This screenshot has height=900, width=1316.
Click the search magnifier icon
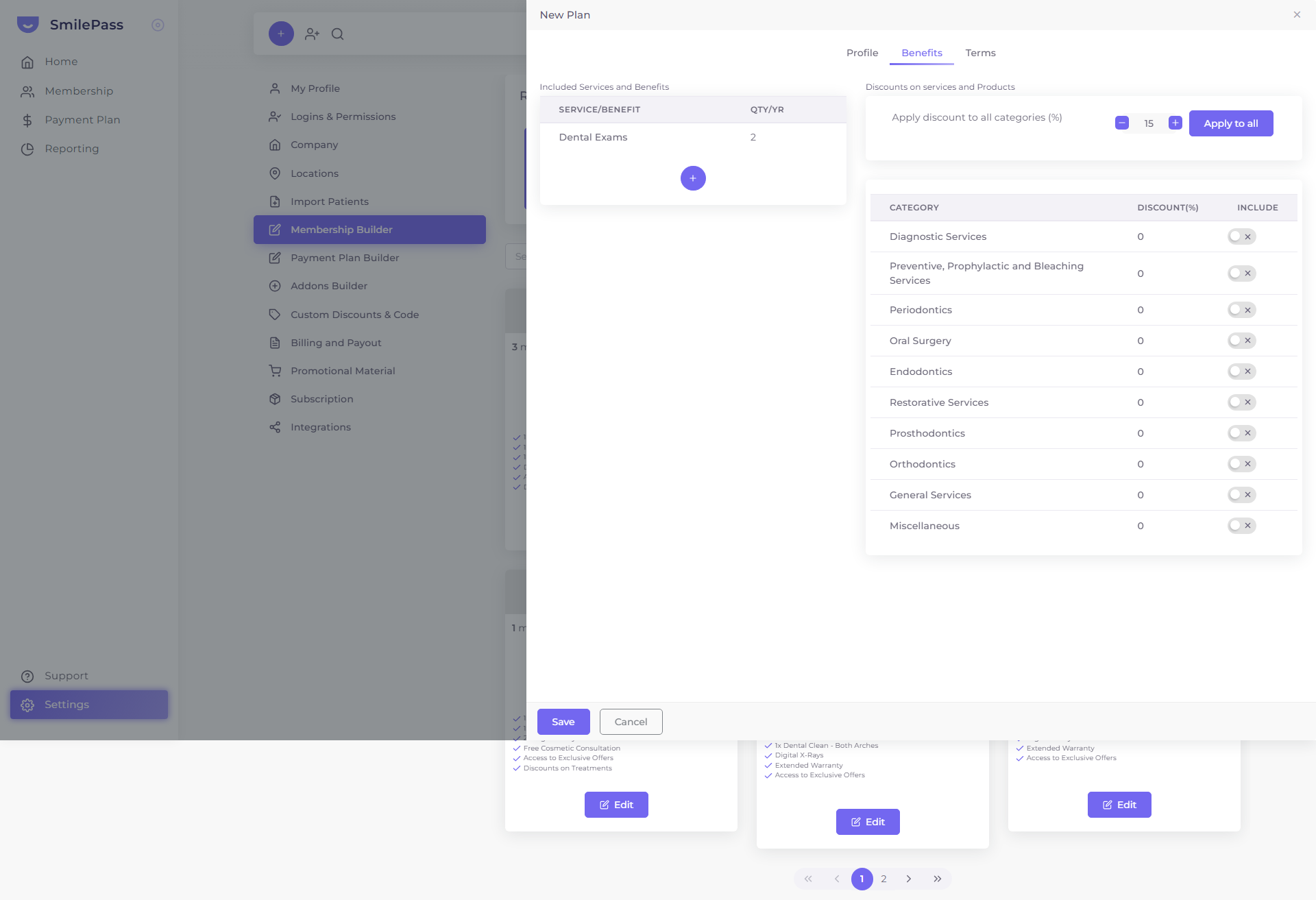click(x=337, y=34)
